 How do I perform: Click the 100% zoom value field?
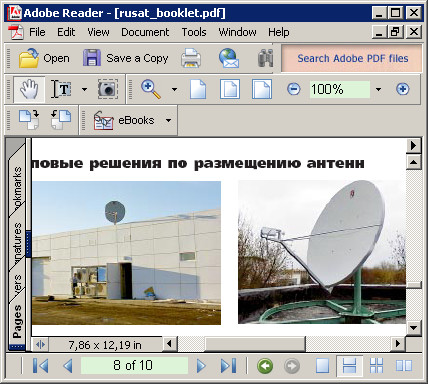[340, 89]
